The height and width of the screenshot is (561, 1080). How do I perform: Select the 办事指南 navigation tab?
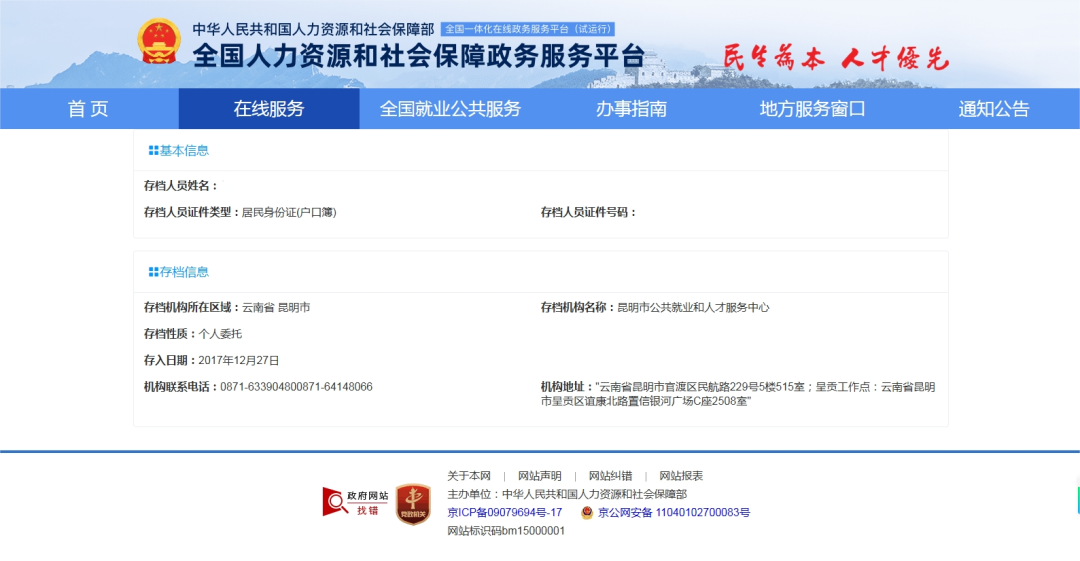click(631, 109)
